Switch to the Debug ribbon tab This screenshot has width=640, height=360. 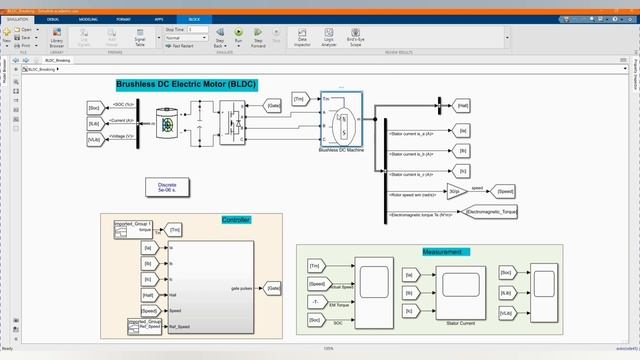[53, 19]
